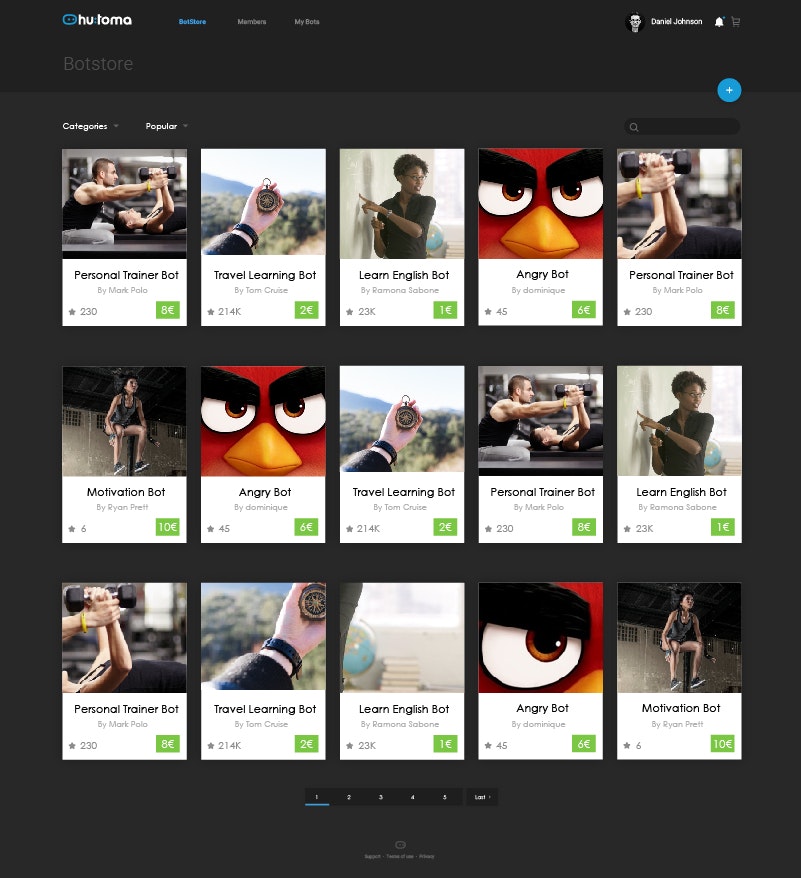The height and width of the screenshot is (878, 801).
Task: Click 'By dominique' in top row
Action: (x=538, y=290)
